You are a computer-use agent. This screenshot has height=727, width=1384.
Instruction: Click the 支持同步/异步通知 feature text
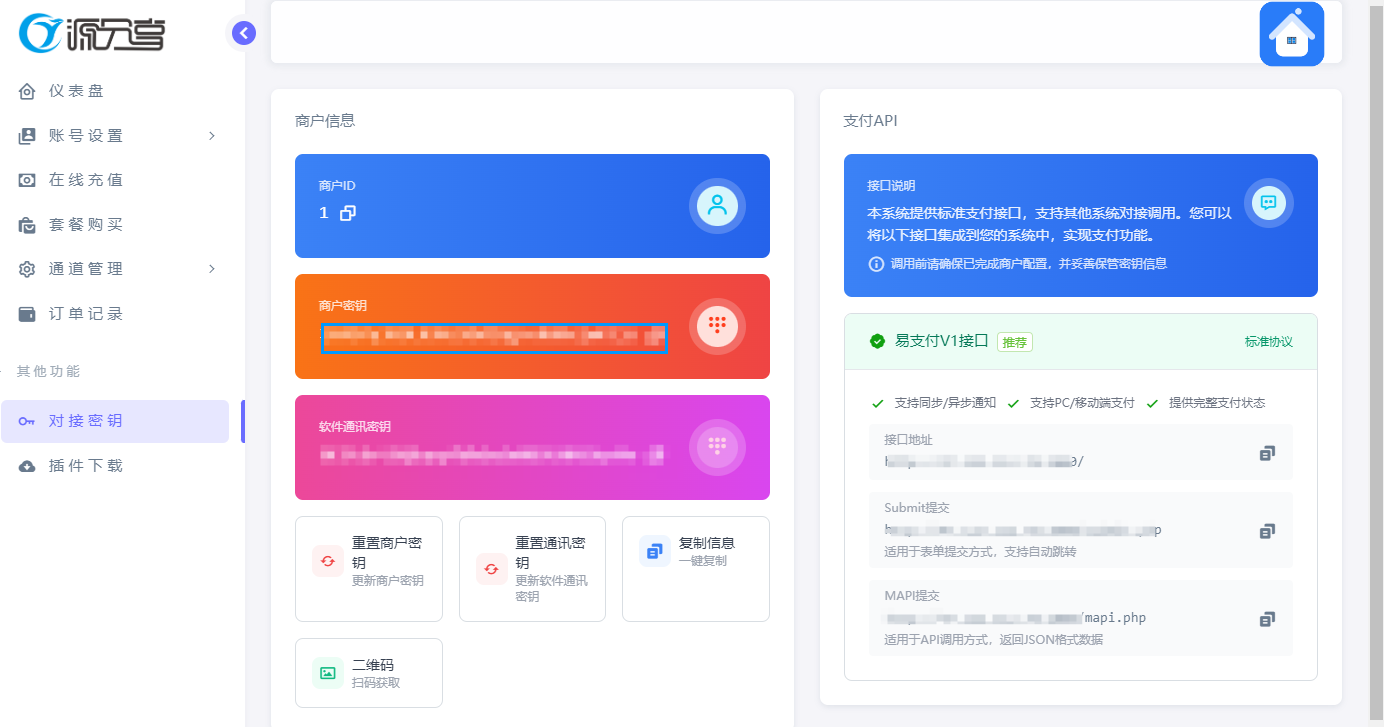coord(945,403)
